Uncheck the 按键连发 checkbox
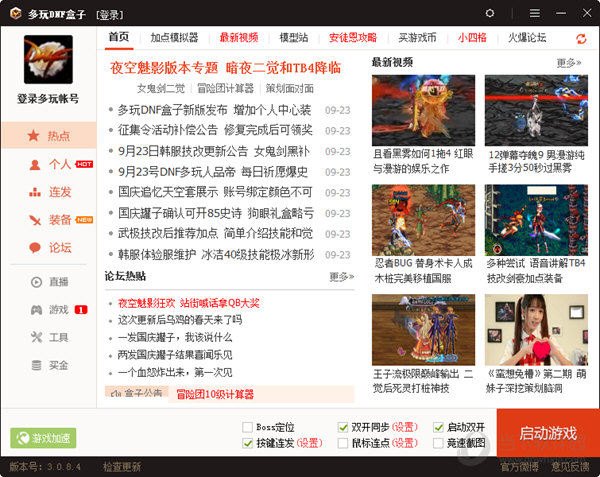The height and width of the screenshot is (477, 600). pos(248,443)
